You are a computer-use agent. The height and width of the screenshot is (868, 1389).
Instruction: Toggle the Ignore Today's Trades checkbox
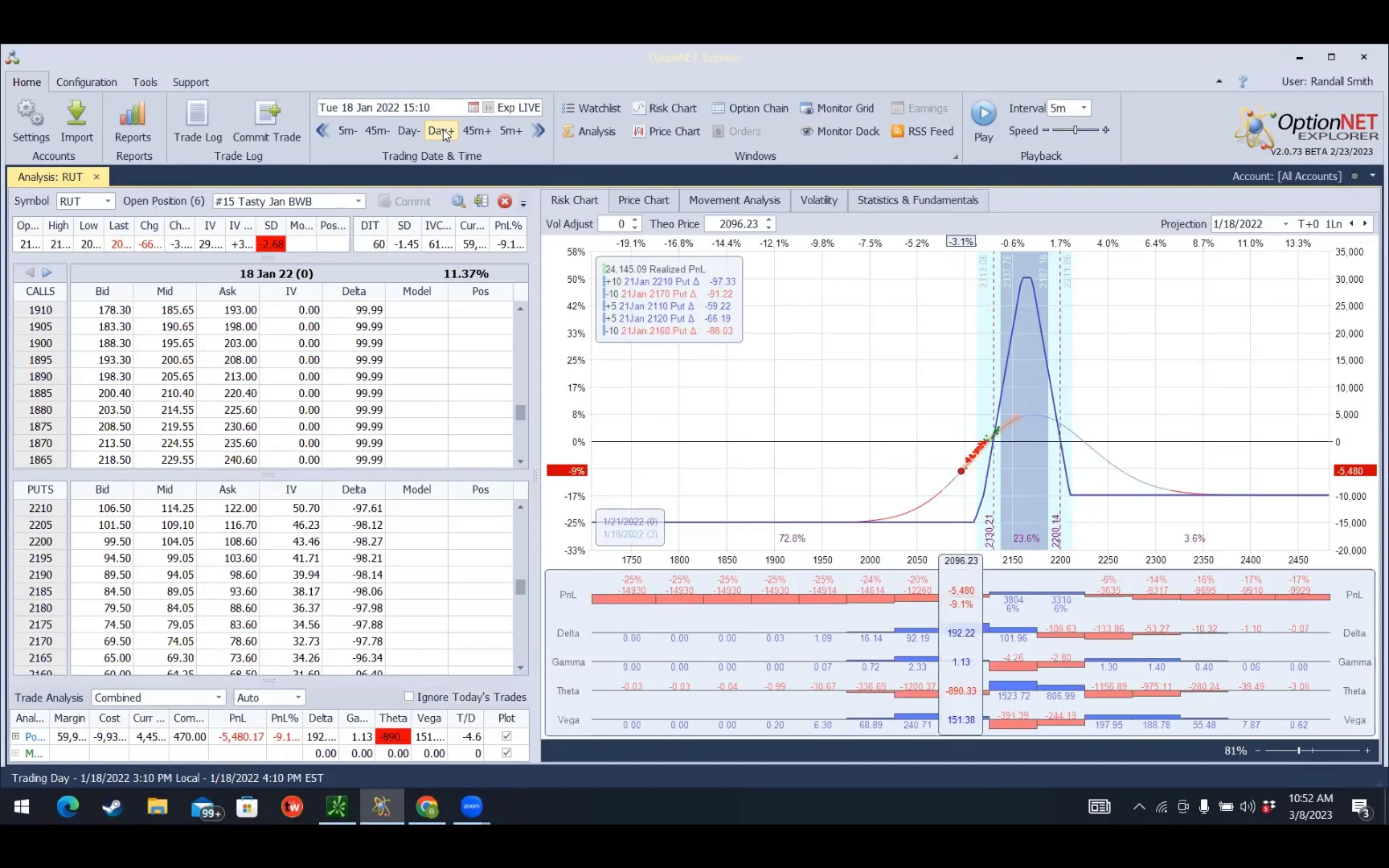[x=409, y=697]
